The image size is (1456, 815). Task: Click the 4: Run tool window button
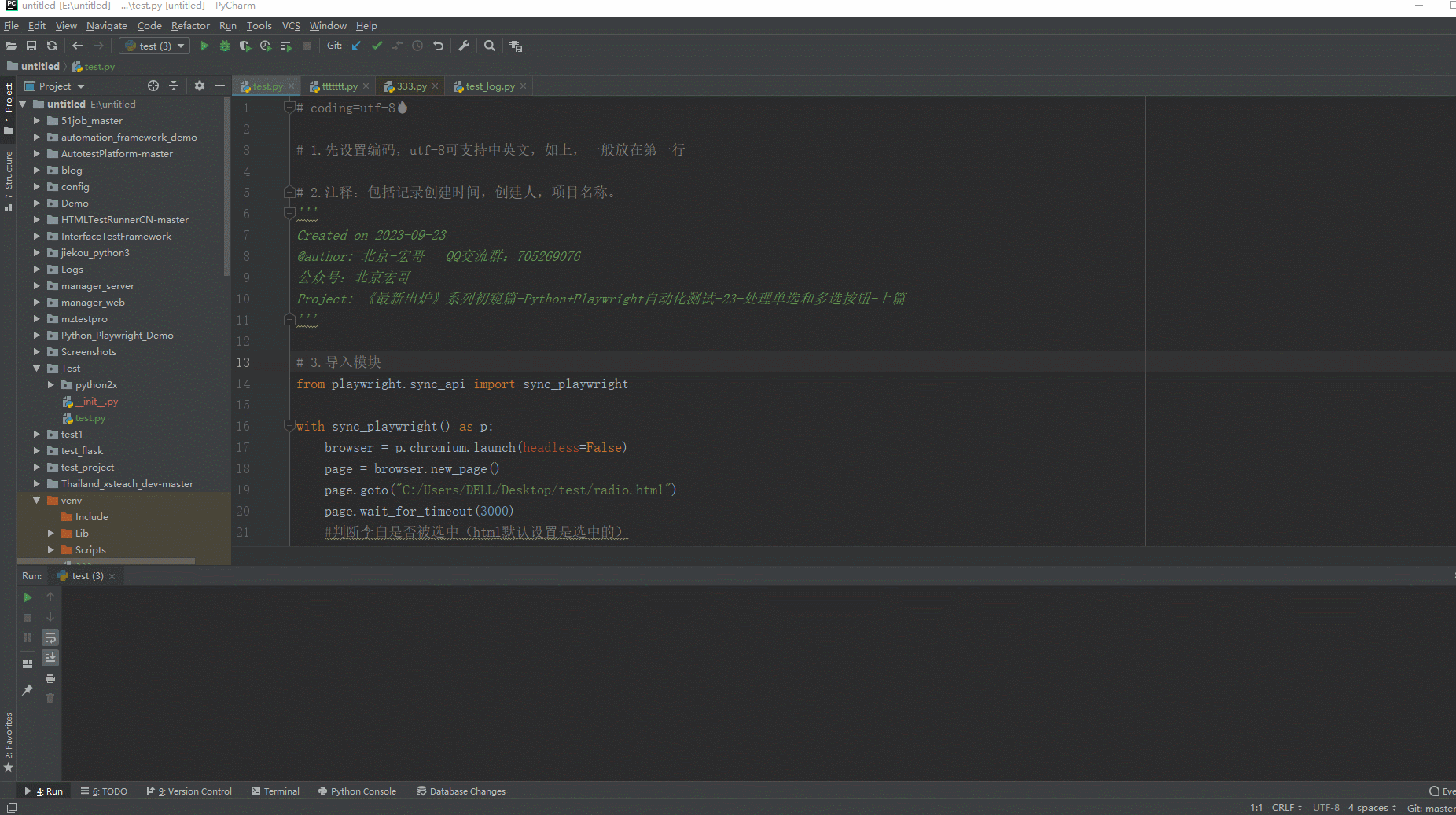click(44, 791)
